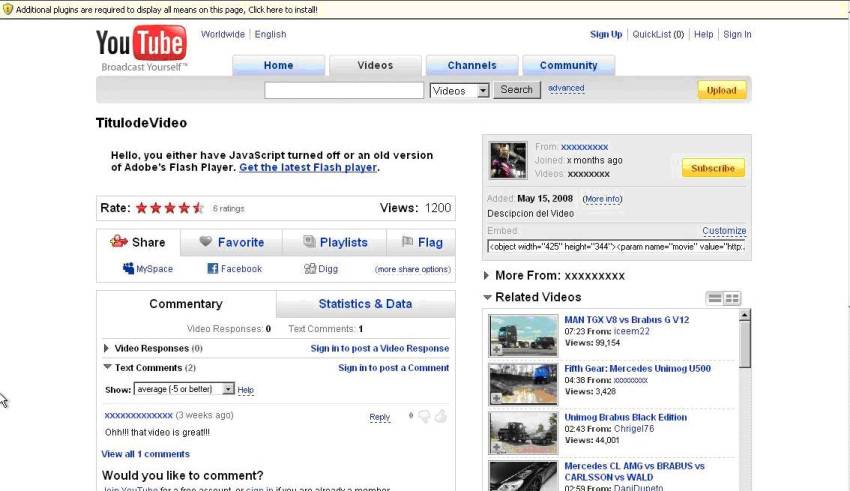This screenshot has height=491, width=850.
Task: Switch Related Videos to list view
Action: [715, 299]
